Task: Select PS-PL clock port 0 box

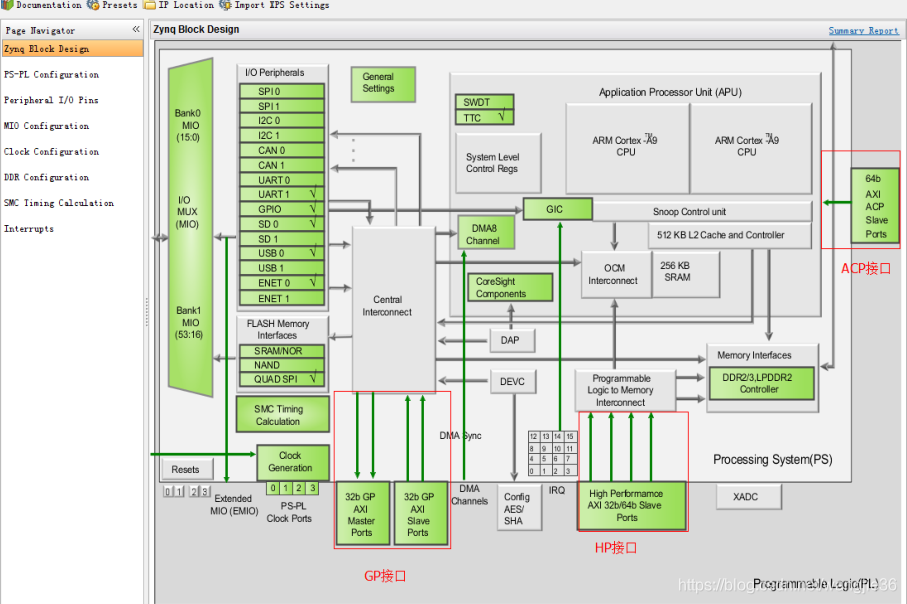Action: tap(272, 487)
